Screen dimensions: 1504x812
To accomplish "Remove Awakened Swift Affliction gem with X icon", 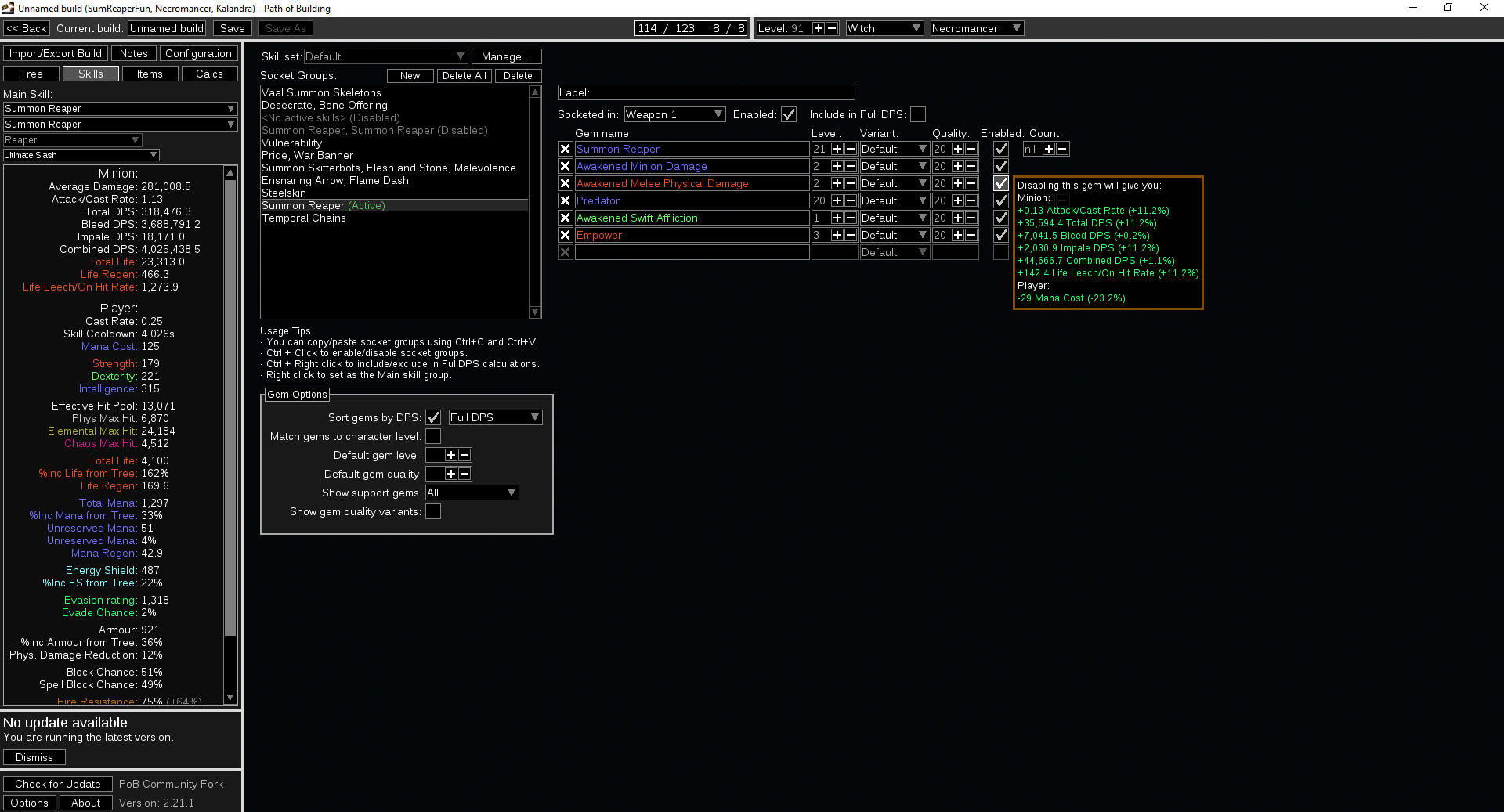I will pyautogui.click(x=565, y=218).
